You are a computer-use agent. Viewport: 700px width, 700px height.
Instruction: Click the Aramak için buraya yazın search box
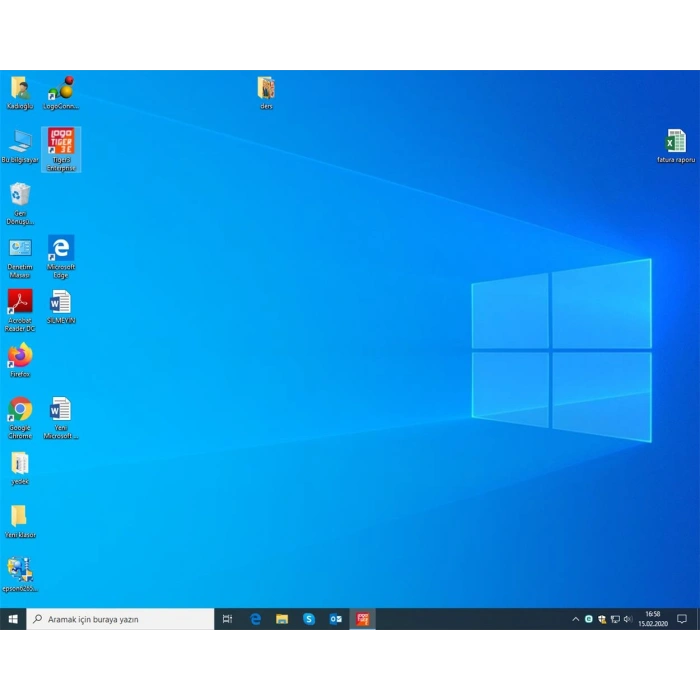(x=121, y=619)
